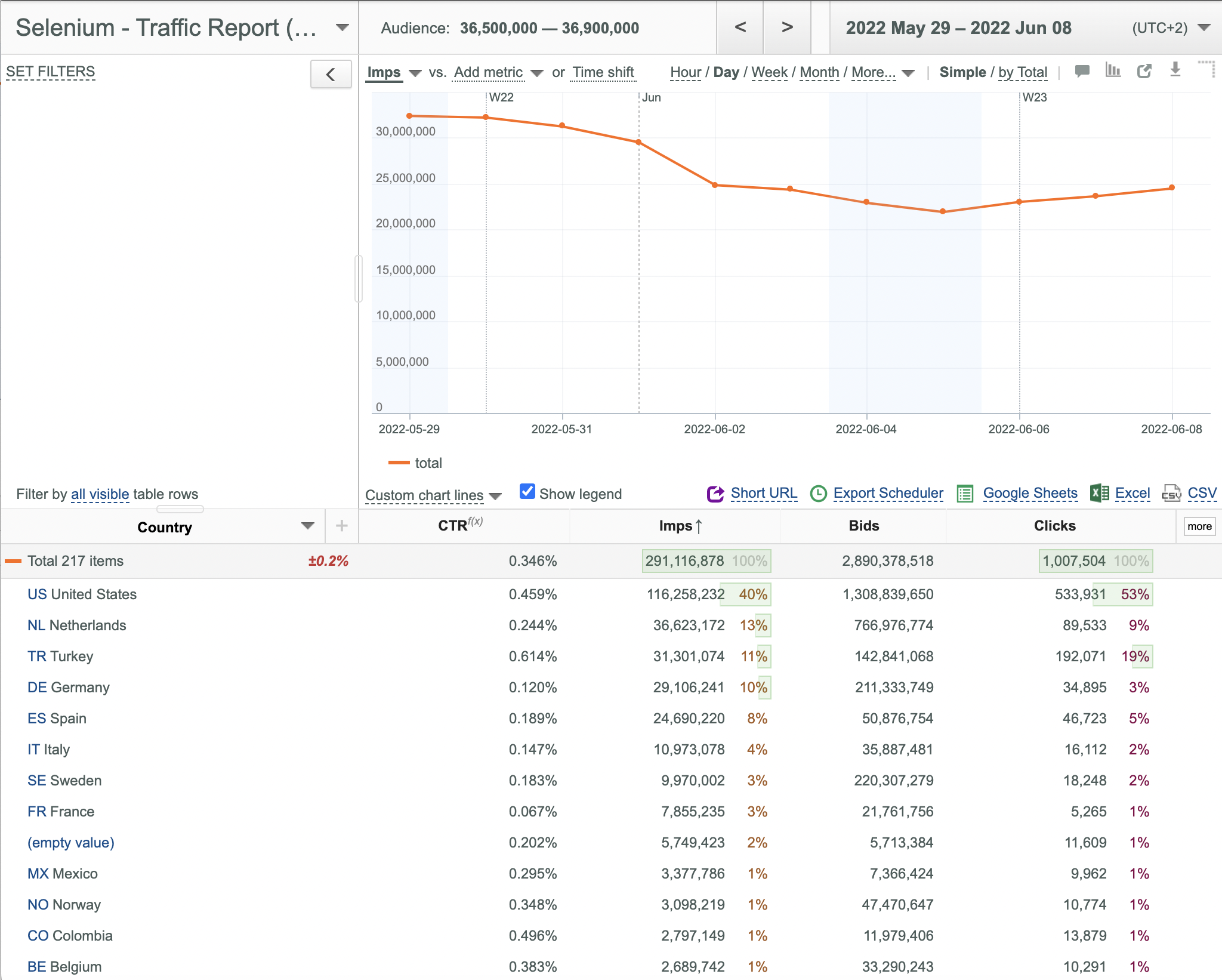
Task: Click the orange total legend swatch
Action: (x=399, y=463)
